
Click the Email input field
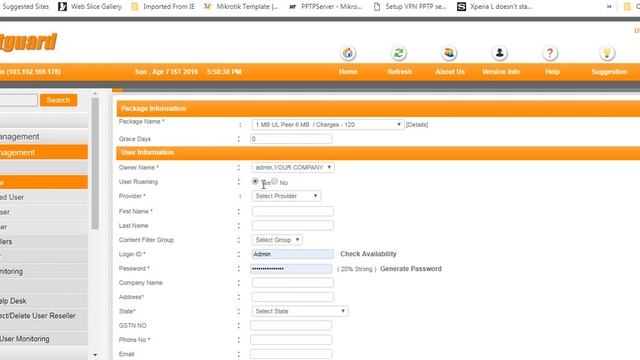[291, 354]
